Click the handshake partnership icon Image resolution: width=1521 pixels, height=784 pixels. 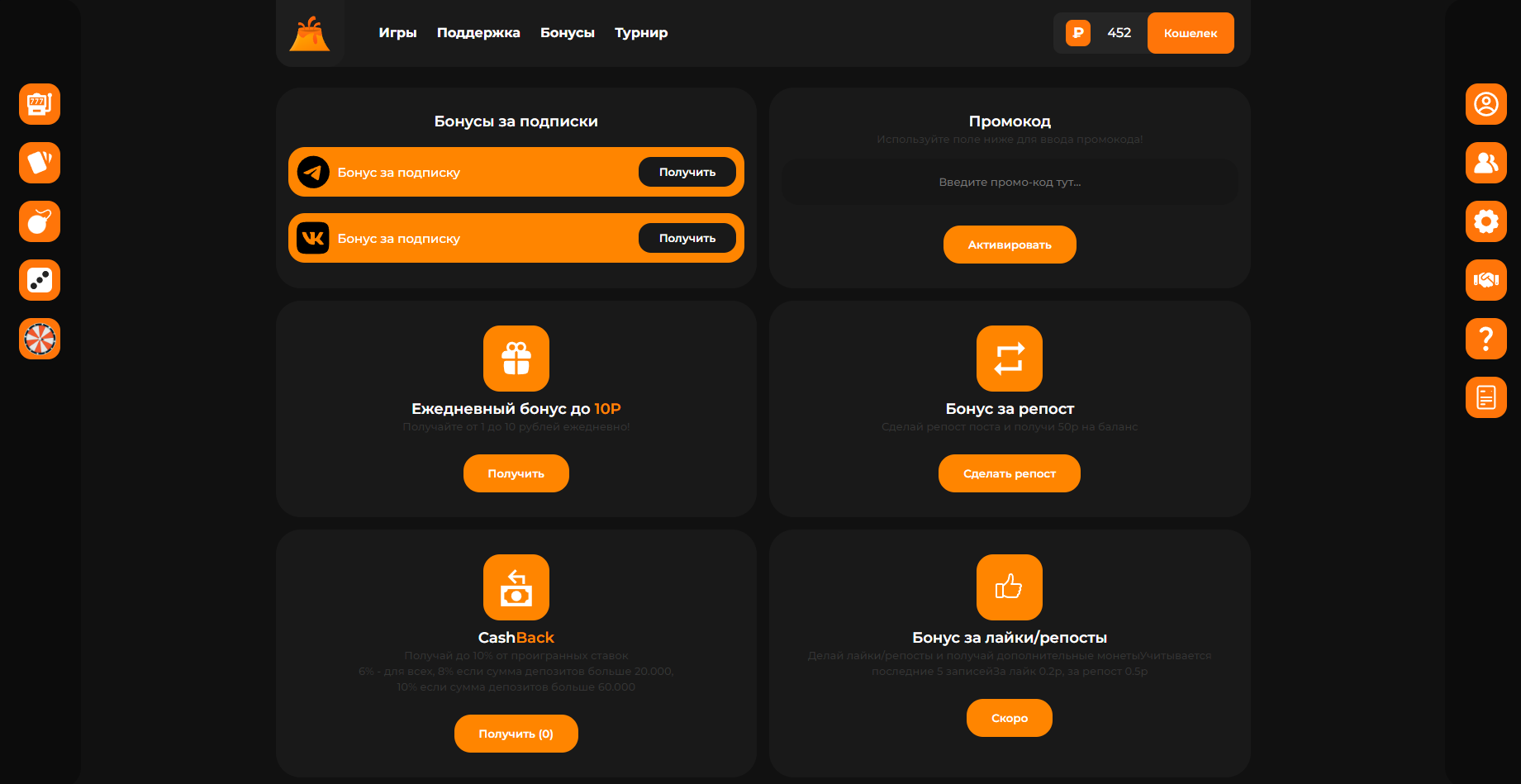(x=1485, y=280)
